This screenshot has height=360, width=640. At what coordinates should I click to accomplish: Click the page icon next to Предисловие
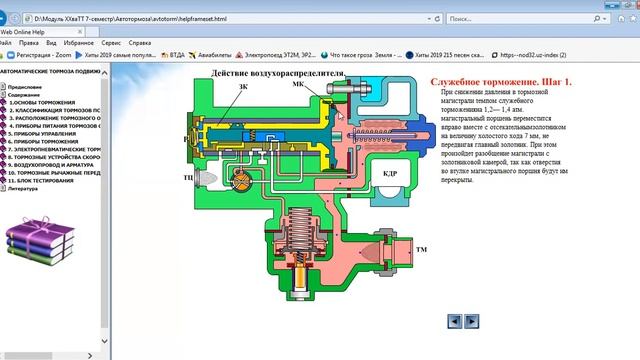[x=3, y=87]
